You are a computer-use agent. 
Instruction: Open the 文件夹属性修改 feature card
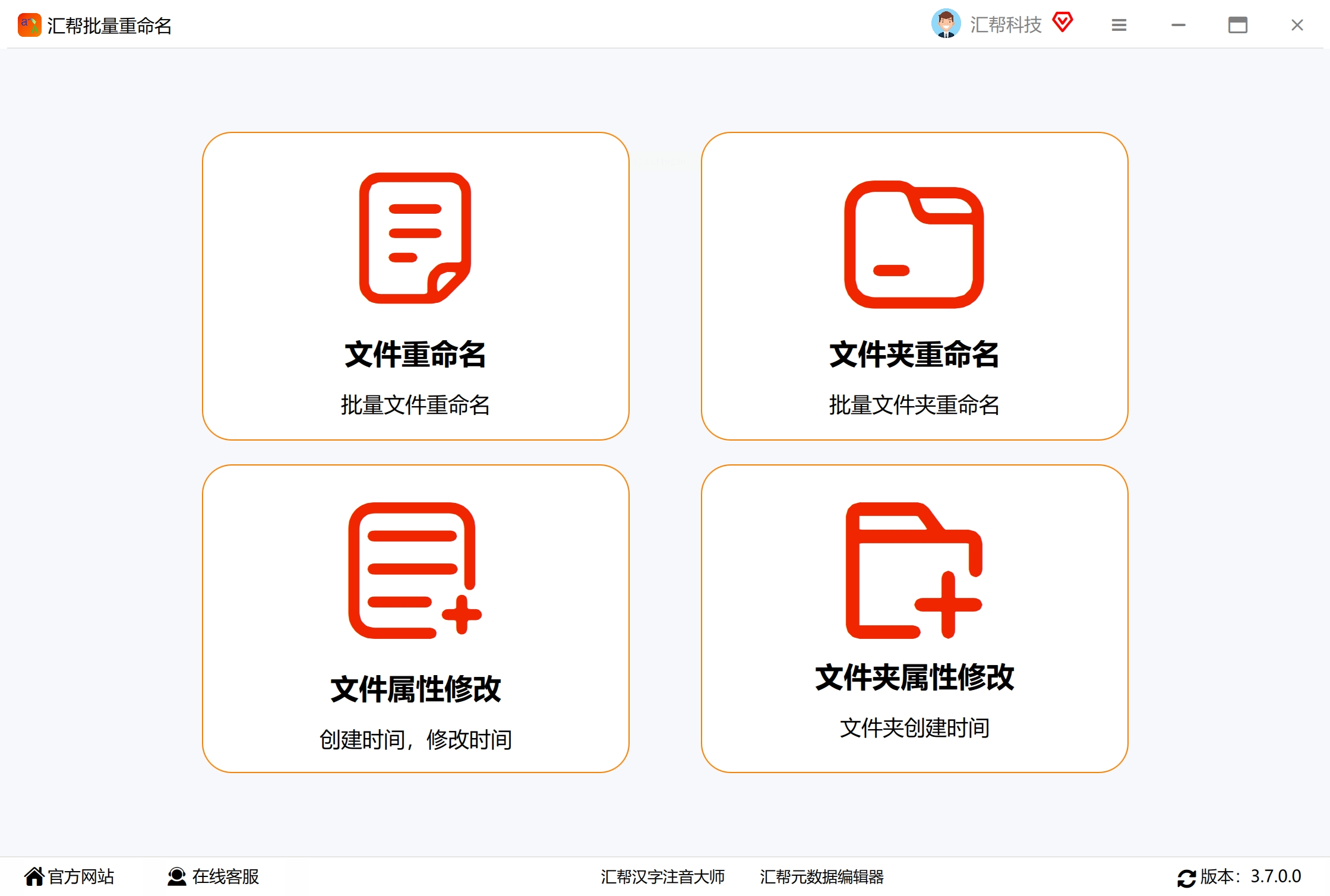[915, 618]
